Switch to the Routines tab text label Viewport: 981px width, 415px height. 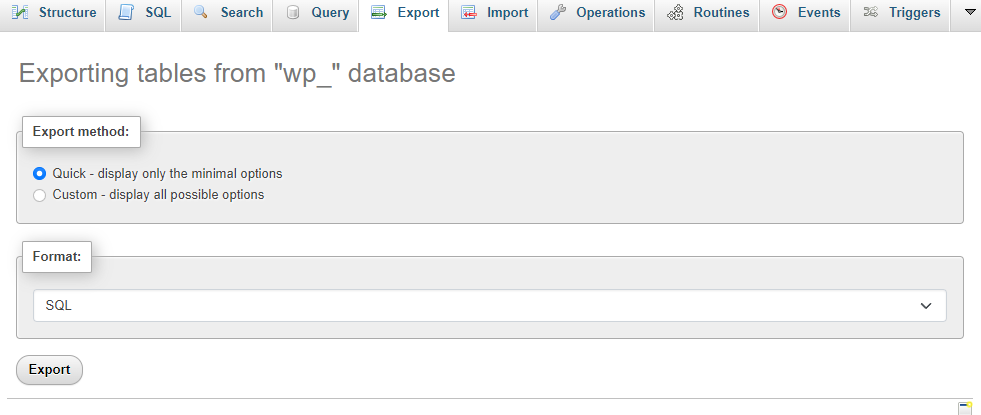tap(721, 13)
